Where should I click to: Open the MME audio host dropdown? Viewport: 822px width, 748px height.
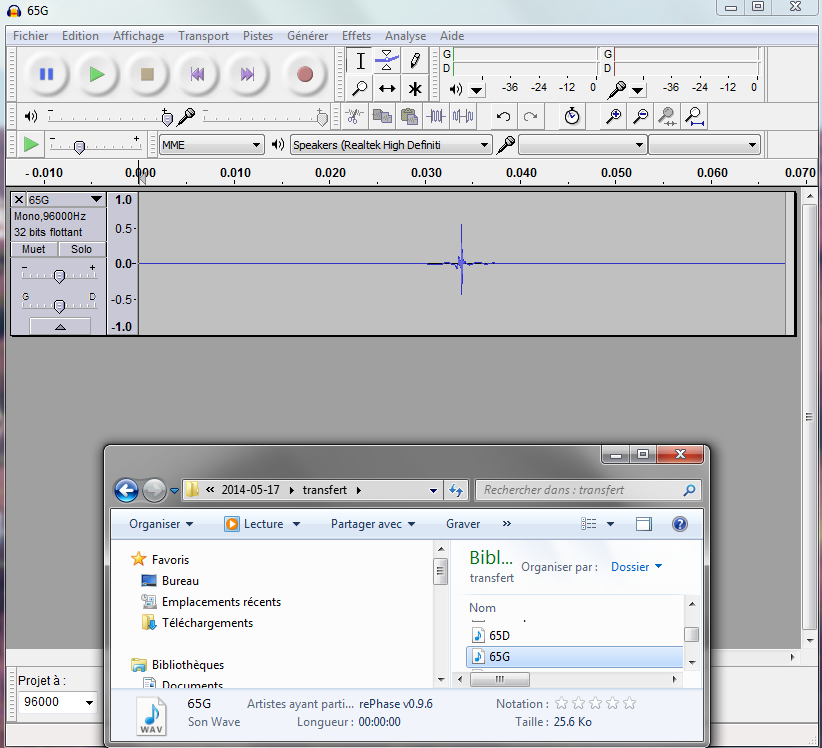point(211,145)
